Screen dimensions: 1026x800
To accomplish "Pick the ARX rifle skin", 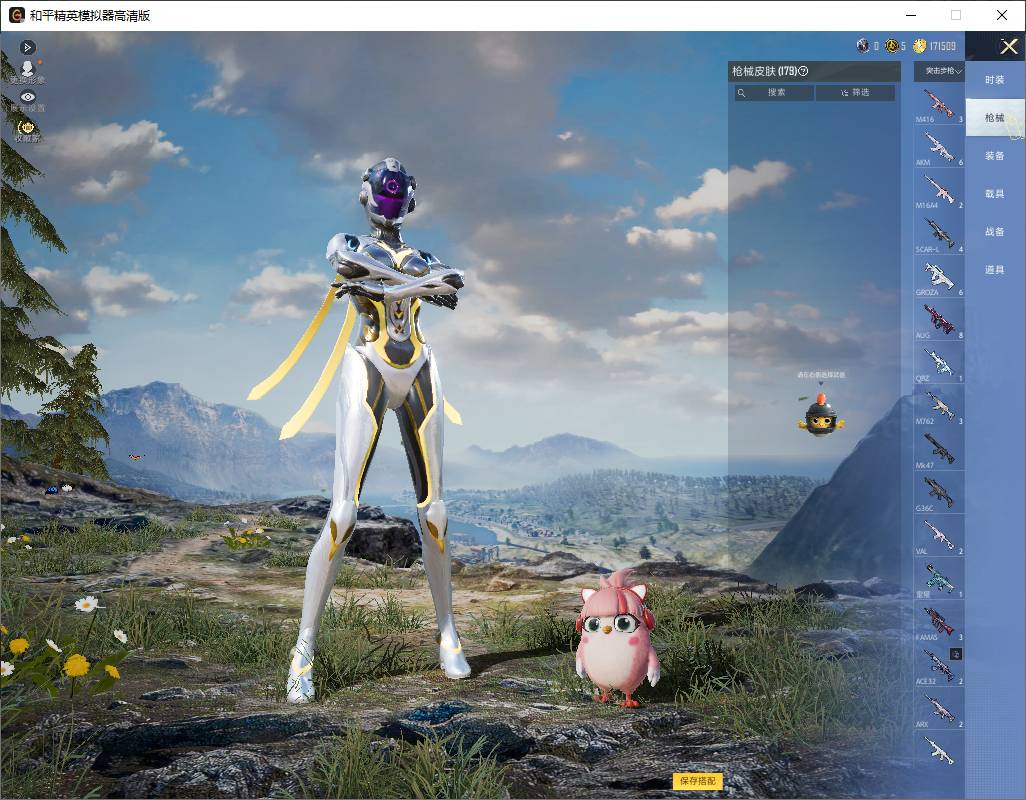I will click(939, 709).
